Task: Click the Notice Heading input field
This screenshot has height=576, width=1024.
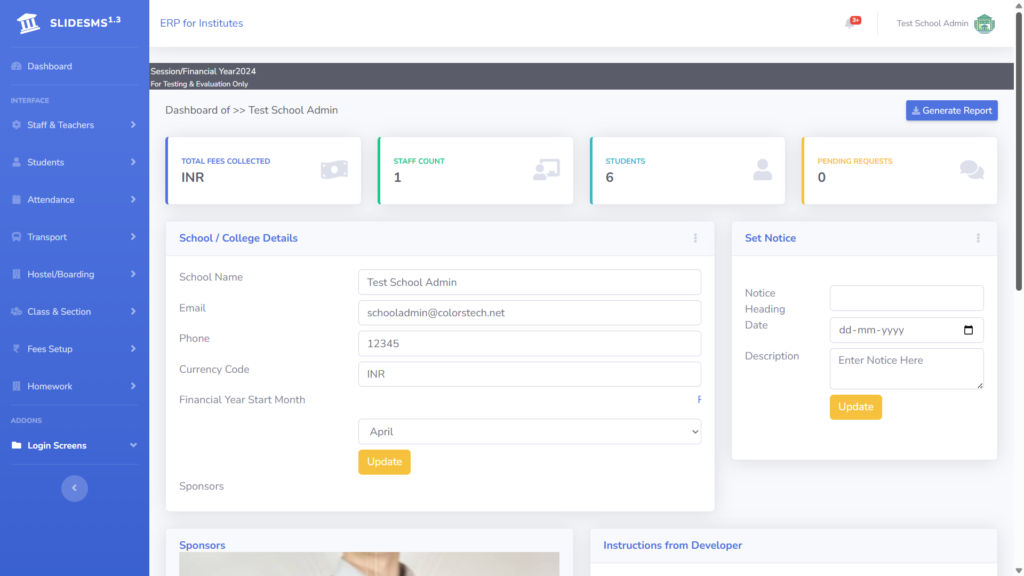Action: click(906, 298)
